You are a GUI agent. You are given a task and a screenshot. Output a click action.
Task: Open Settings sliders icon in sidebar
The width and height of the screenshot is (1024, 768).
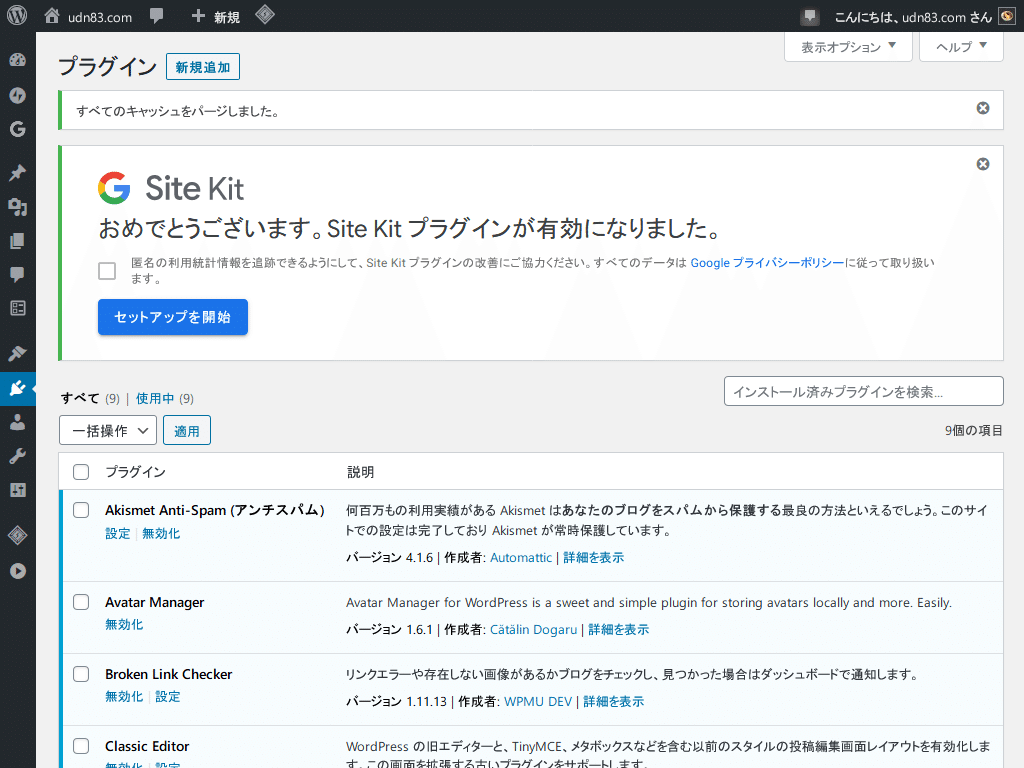click(18, 490)
